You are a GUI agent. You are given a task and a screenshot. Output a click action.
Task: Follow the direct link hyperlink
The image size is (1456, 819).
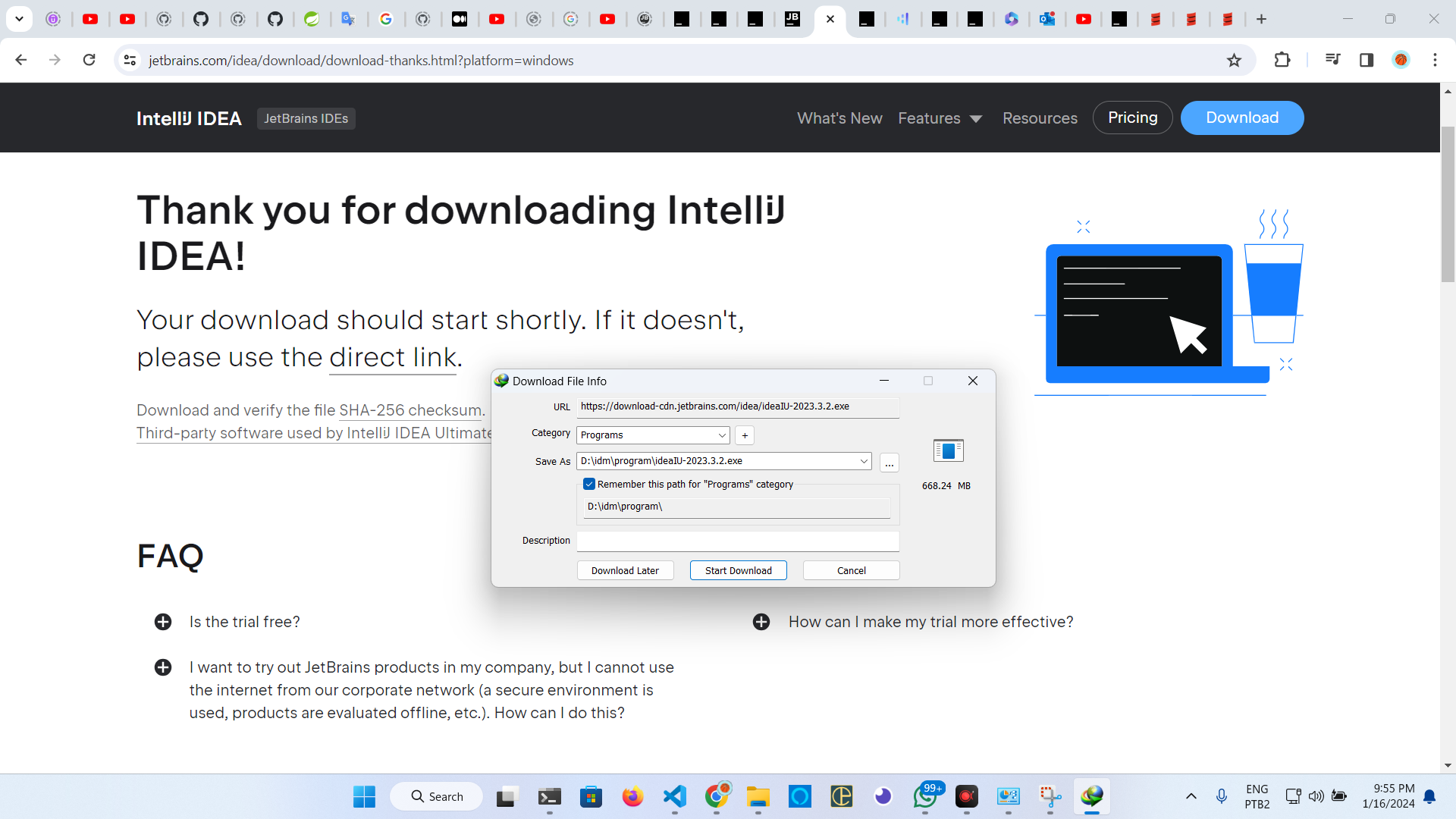point(393,357)
